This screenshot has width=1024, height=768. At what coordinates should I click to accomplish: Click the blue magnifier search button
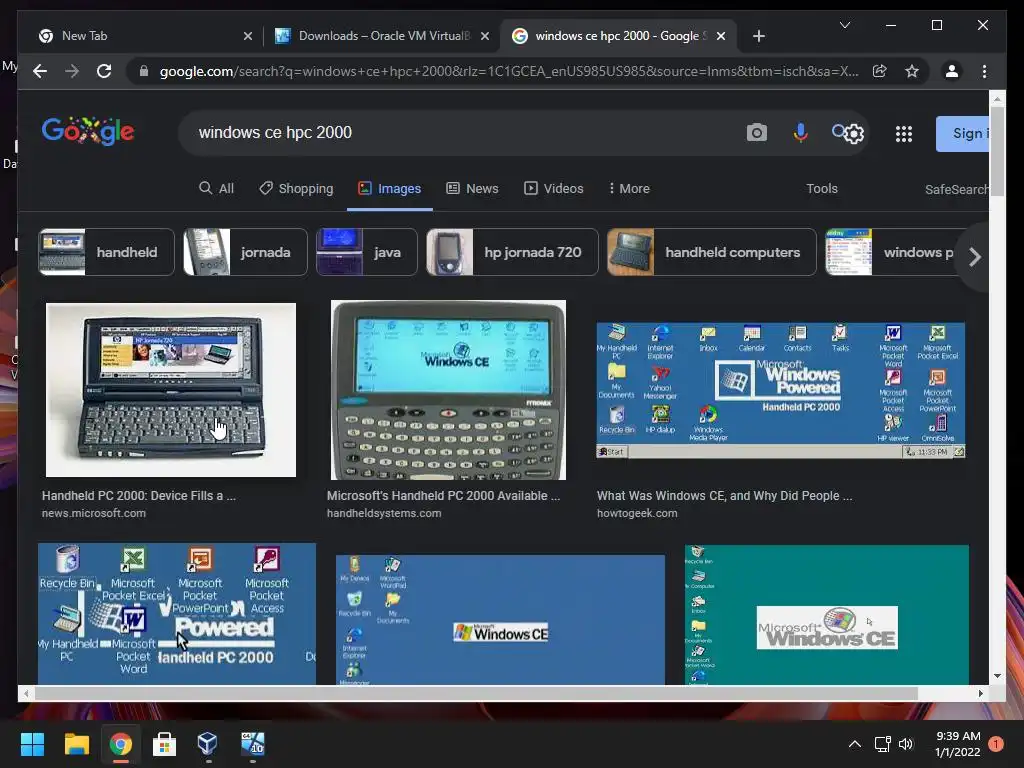[x=839, y=131]
